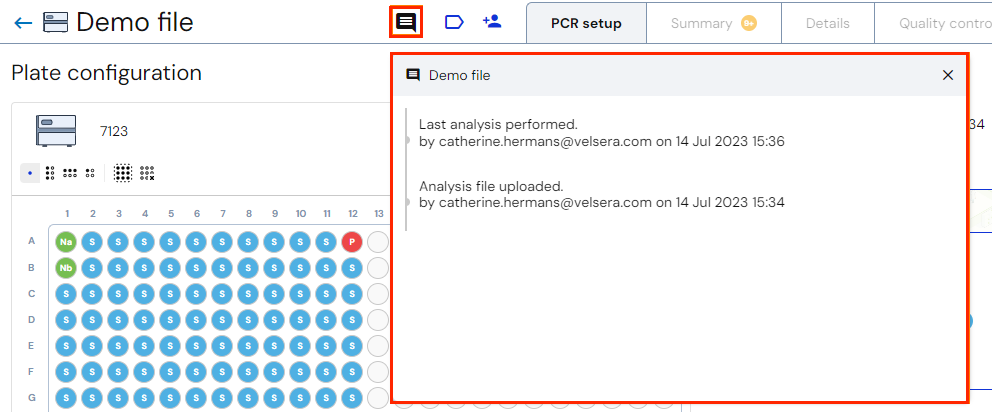Image resolution: width=992 pixels, height=412 pixels.
Task: Click the instrument icon beside Demo file title
Action: tap(56, 23)
